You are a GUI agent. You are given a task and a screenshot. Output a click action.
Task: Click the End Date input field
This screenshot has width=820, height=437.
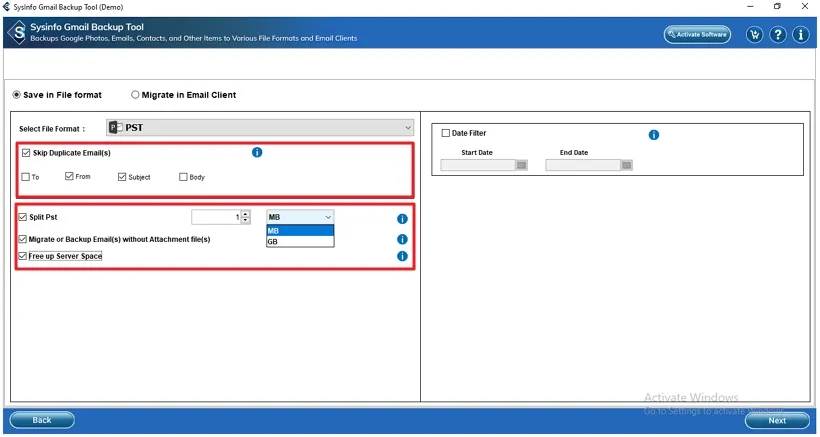point(583,165)
